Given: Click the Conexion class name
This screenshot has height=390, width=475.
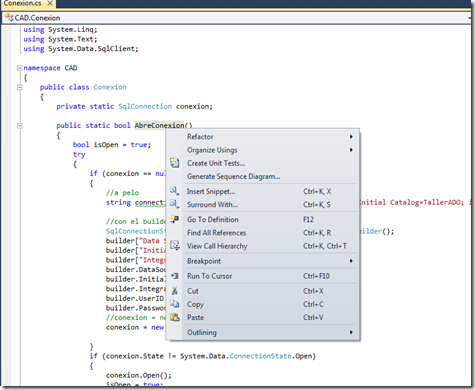Looking at the screenshot, I should pyautogui.click(x=110, y=87).
